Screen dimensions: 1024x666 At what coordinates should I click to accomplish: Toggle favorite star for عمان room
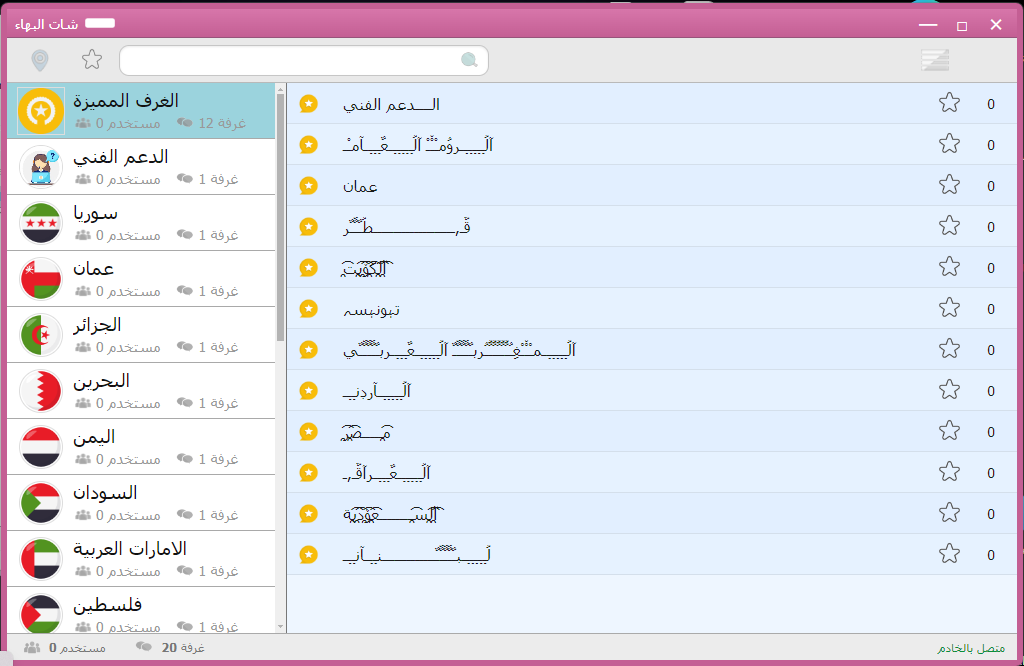(949, 185)
